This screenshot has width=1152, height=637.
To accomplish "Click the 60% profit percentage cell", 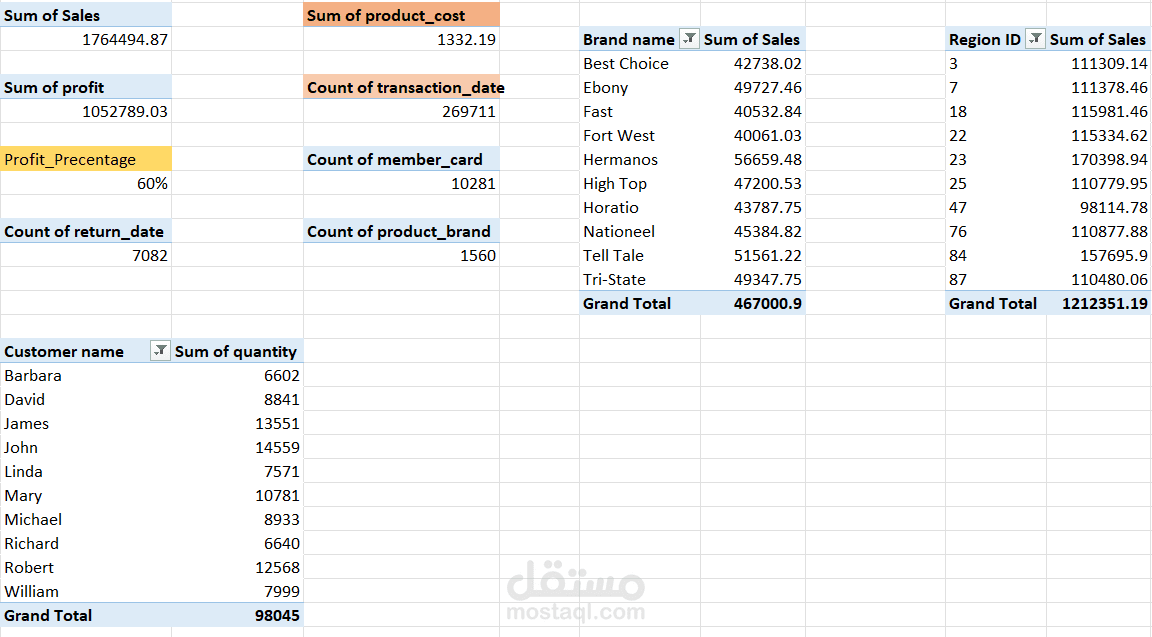I will pyautogui.click(x=152, y=184).
